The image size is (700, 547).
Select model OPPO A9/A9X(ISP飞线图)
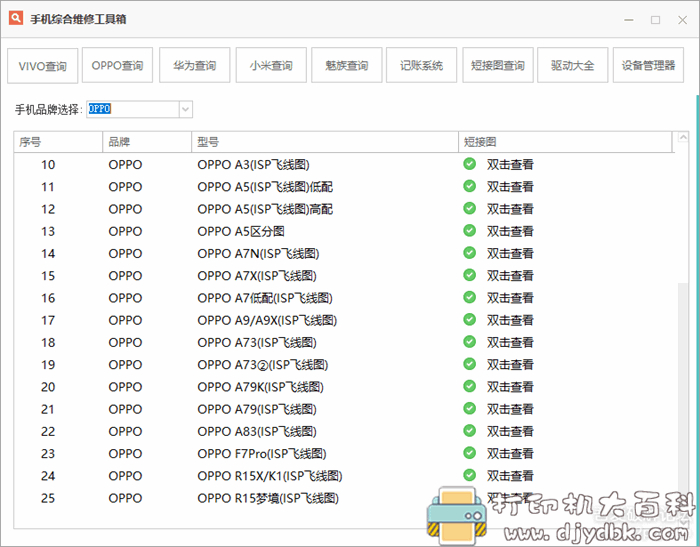267,320
